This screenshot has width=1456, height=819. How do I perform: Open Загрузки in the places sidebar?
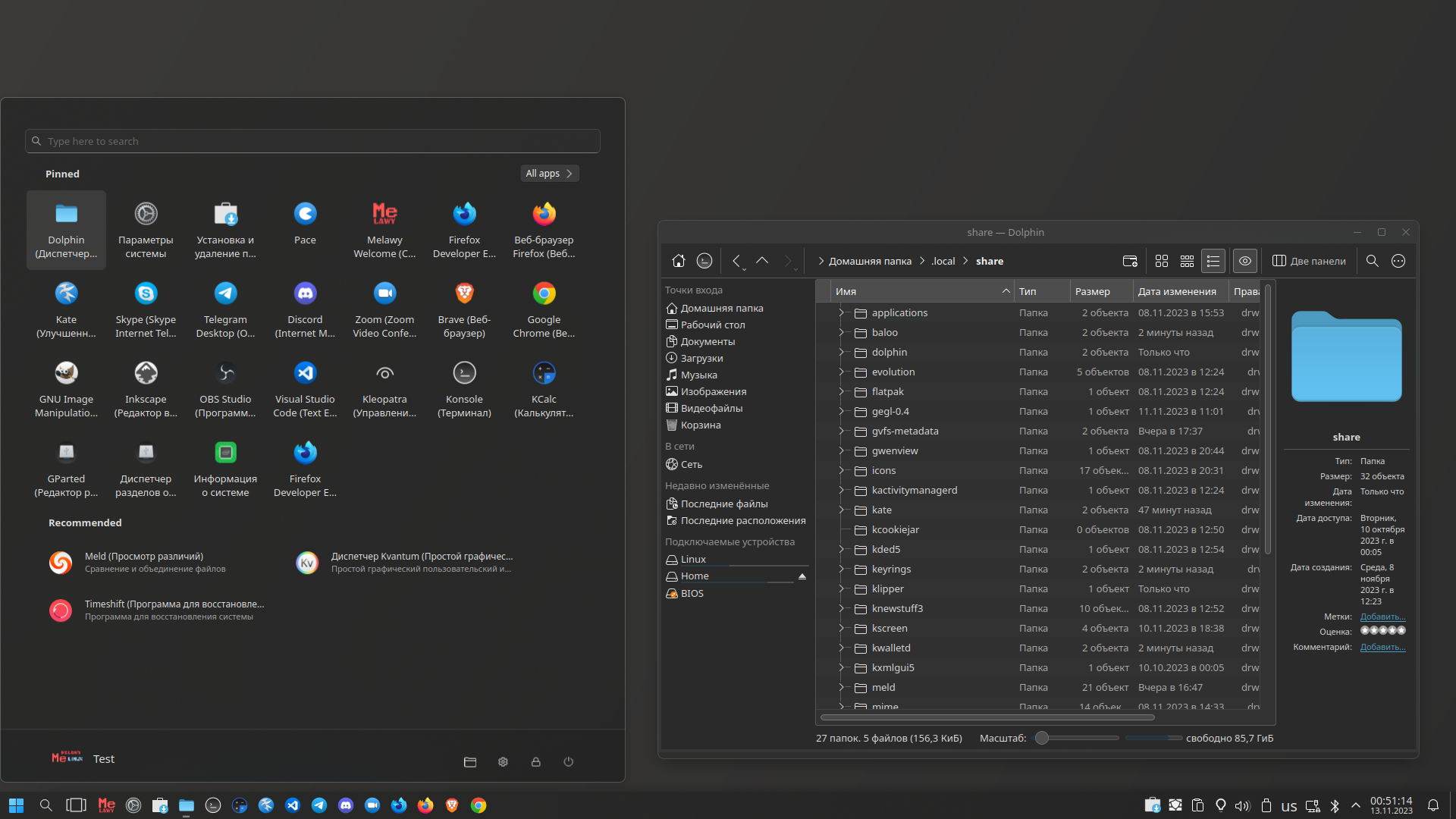click(x=701, y=358)
